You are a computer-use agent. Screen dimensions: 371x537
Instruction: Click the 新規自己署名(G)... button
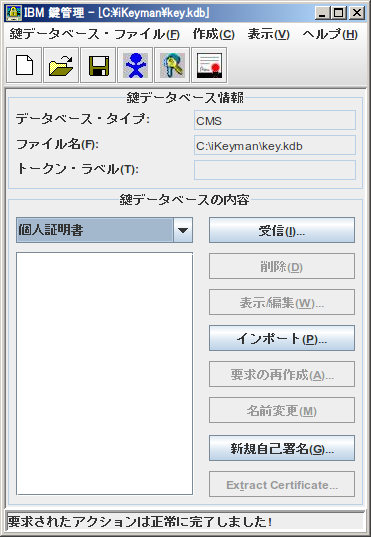[x=282, y=448]
